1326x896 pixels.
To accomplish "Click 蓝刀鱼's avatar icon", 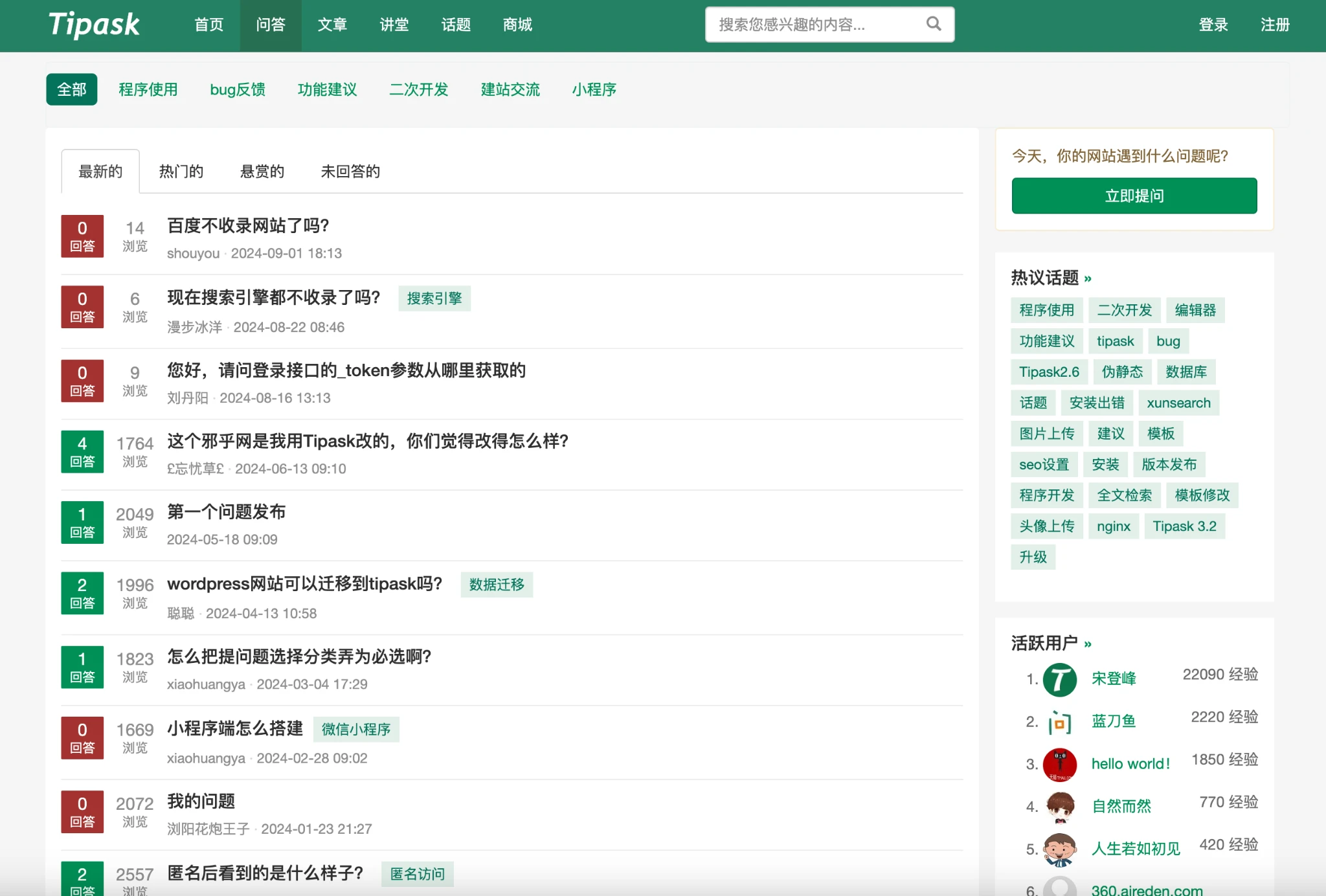I will click(1060, 722).
